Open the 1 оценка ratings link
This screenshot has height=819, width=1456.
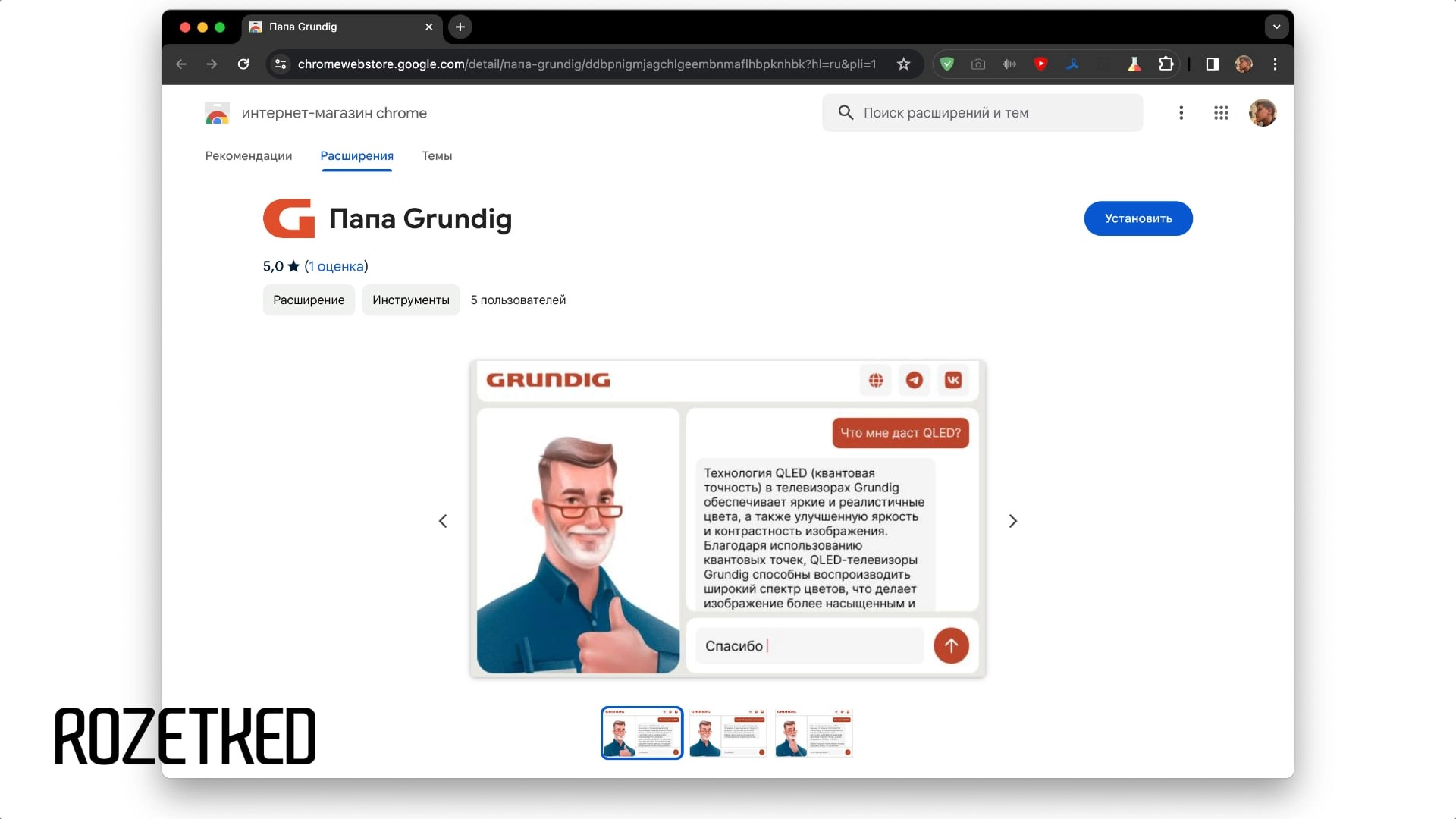[x=336, y=266]
